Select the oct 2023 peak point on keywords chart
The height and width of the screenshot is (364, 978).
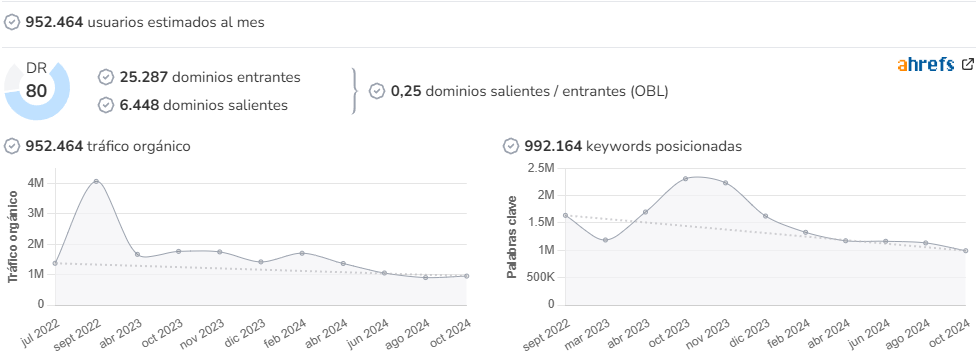click(685, 178)
